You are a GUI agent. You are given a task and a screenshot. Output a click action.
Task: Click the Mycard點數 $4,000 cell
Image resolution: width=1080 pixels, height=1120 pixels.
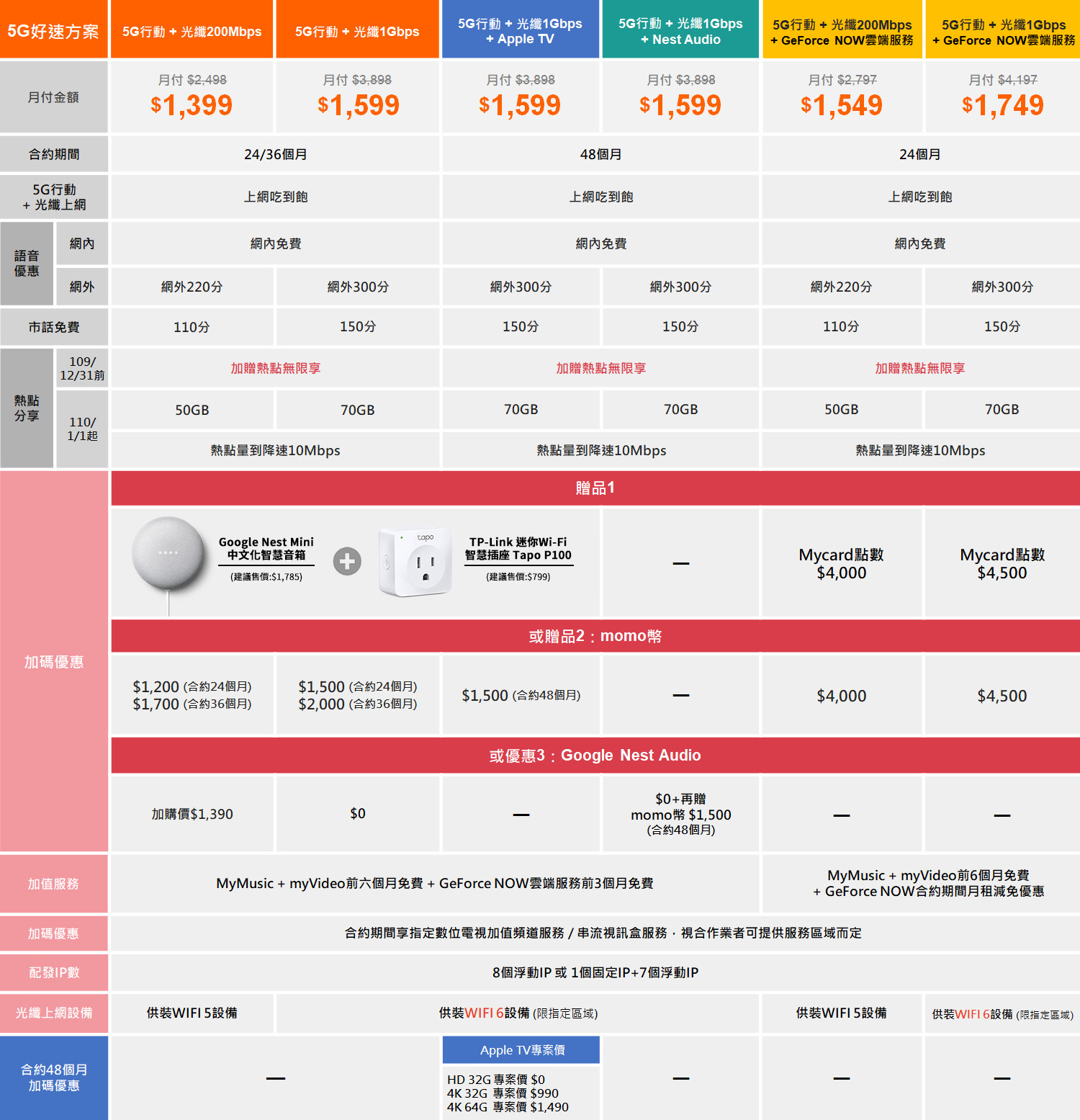pyautogui.click(x=842, y=563)
